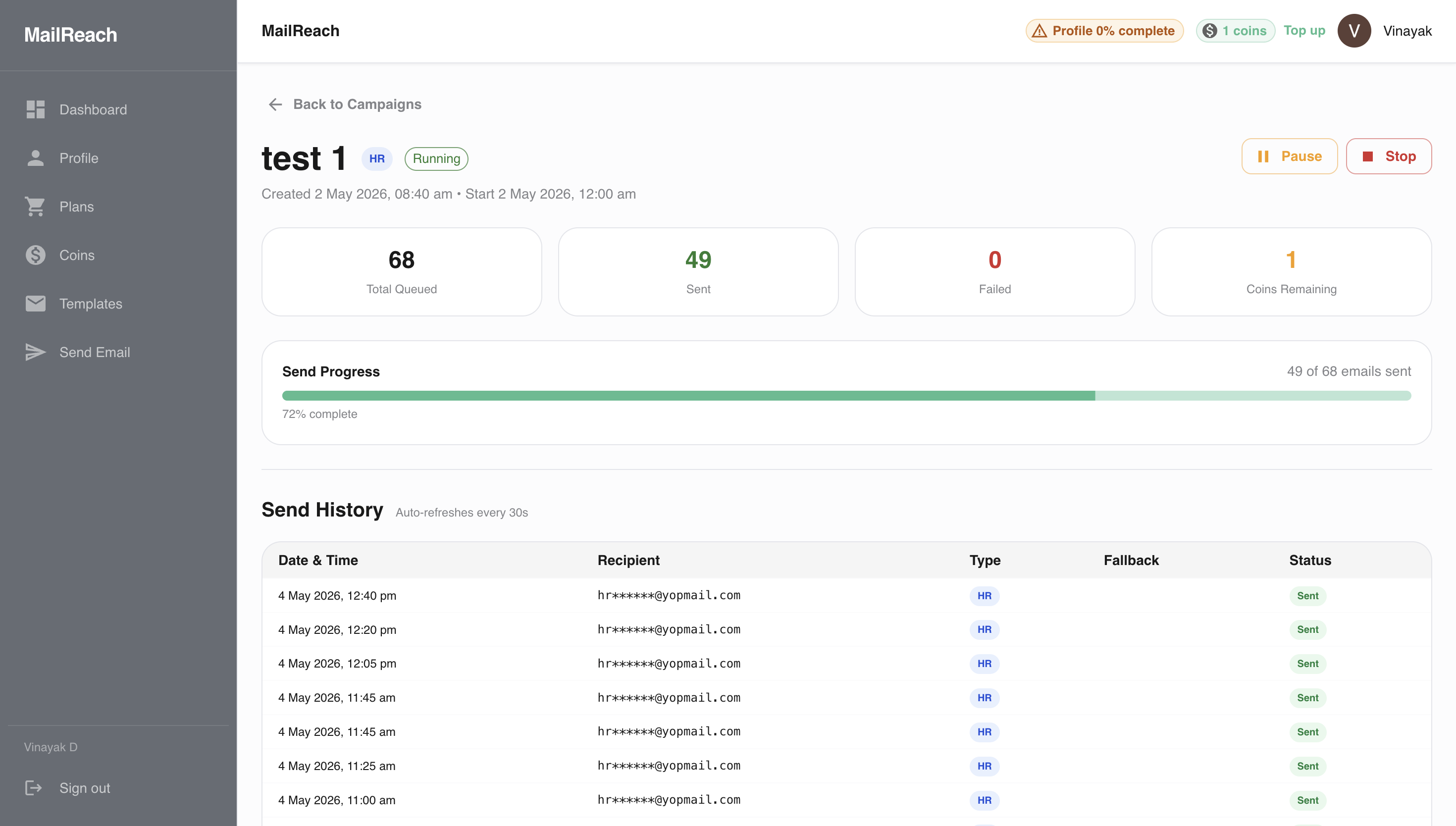Click the 72% complete label
1456x826 pixels.
tap(319, 414)
